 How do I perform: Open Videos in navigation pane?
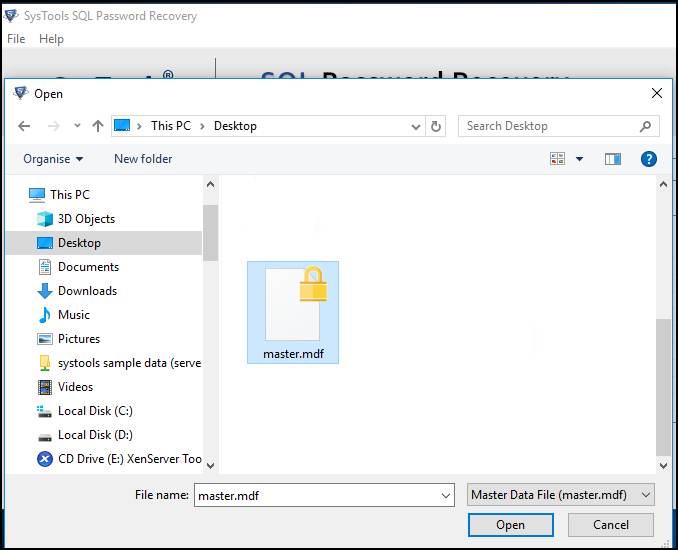75,387
